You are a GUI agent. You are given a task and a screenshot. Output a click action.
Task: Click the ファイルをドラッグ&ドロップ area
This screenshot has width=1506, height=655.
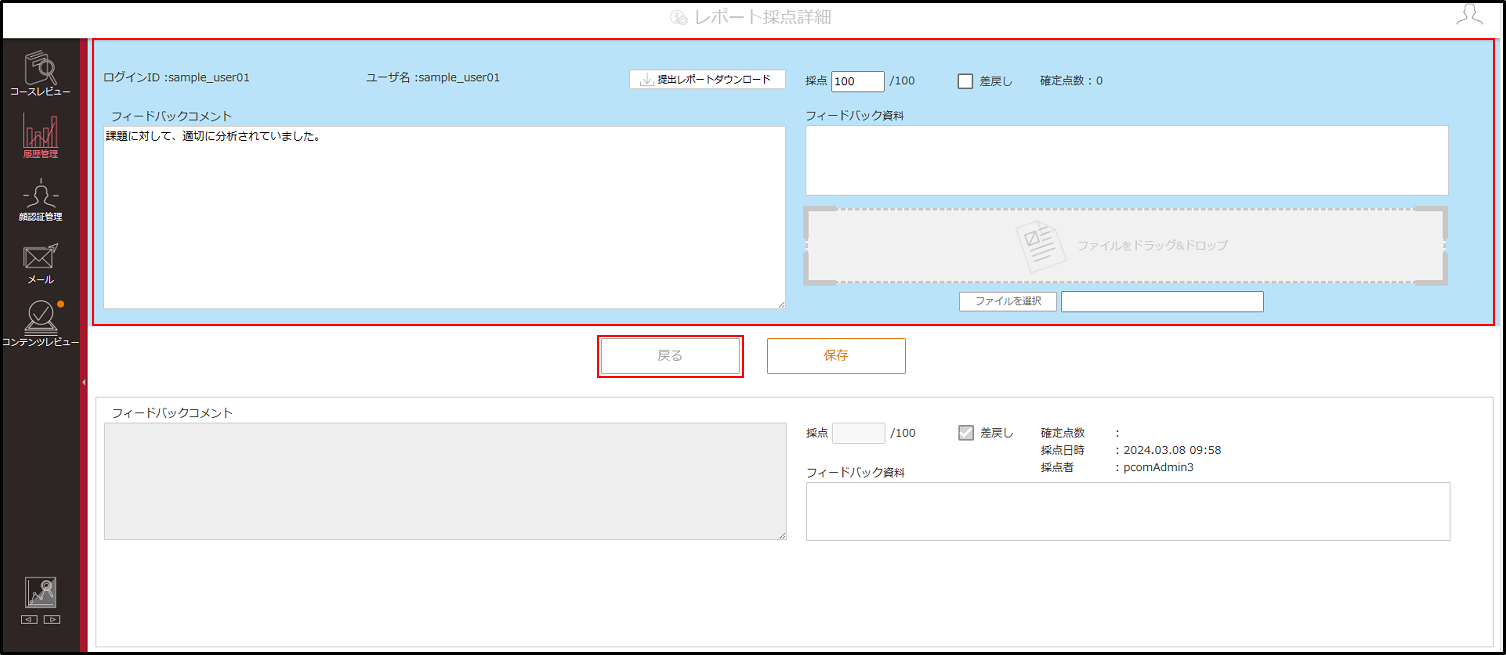1127,245
